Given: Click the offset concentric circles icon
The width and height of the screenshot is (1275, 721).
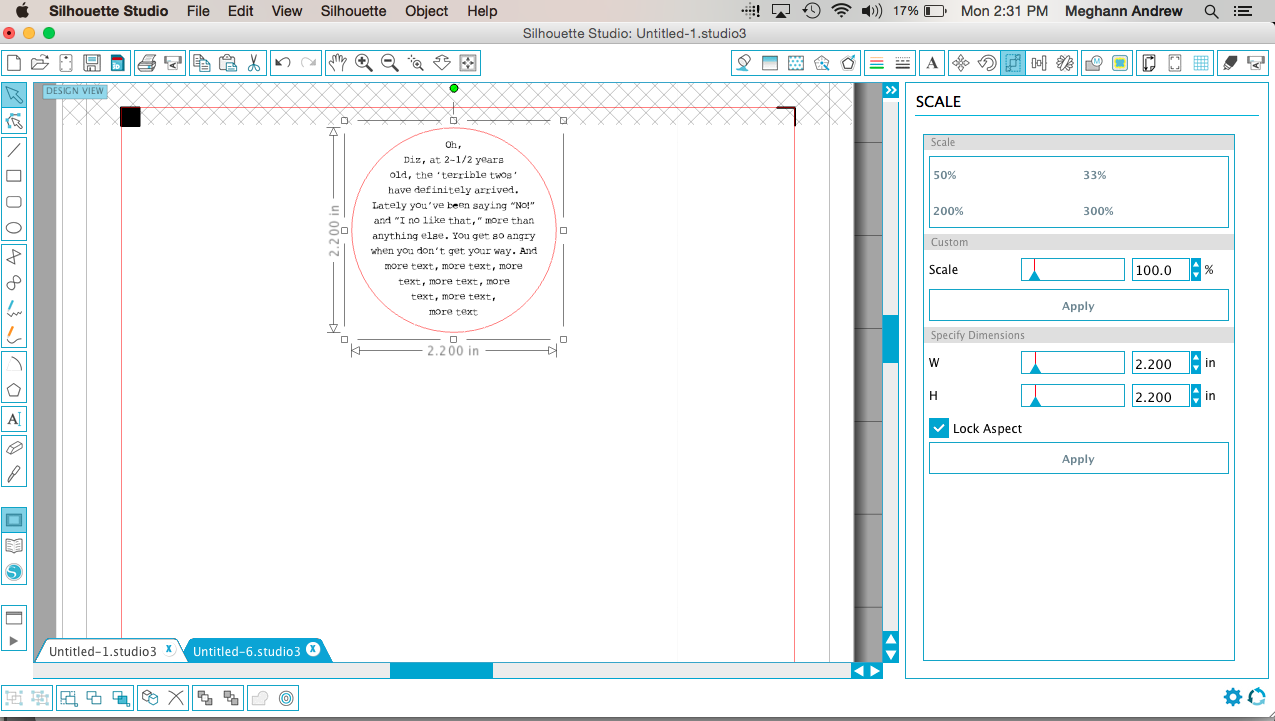Looking at the screenshot, I should click(x=286, y=697).
